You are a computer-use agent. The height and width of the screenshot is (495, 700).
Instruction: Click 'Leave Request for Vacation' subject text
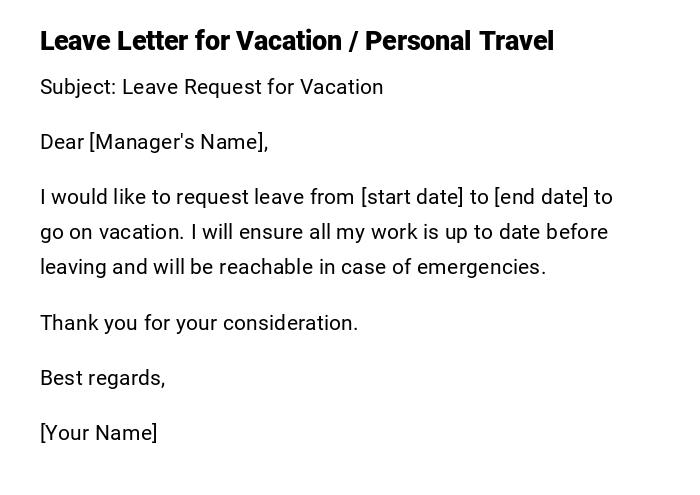pyautogui.click(x=253, y=87)
